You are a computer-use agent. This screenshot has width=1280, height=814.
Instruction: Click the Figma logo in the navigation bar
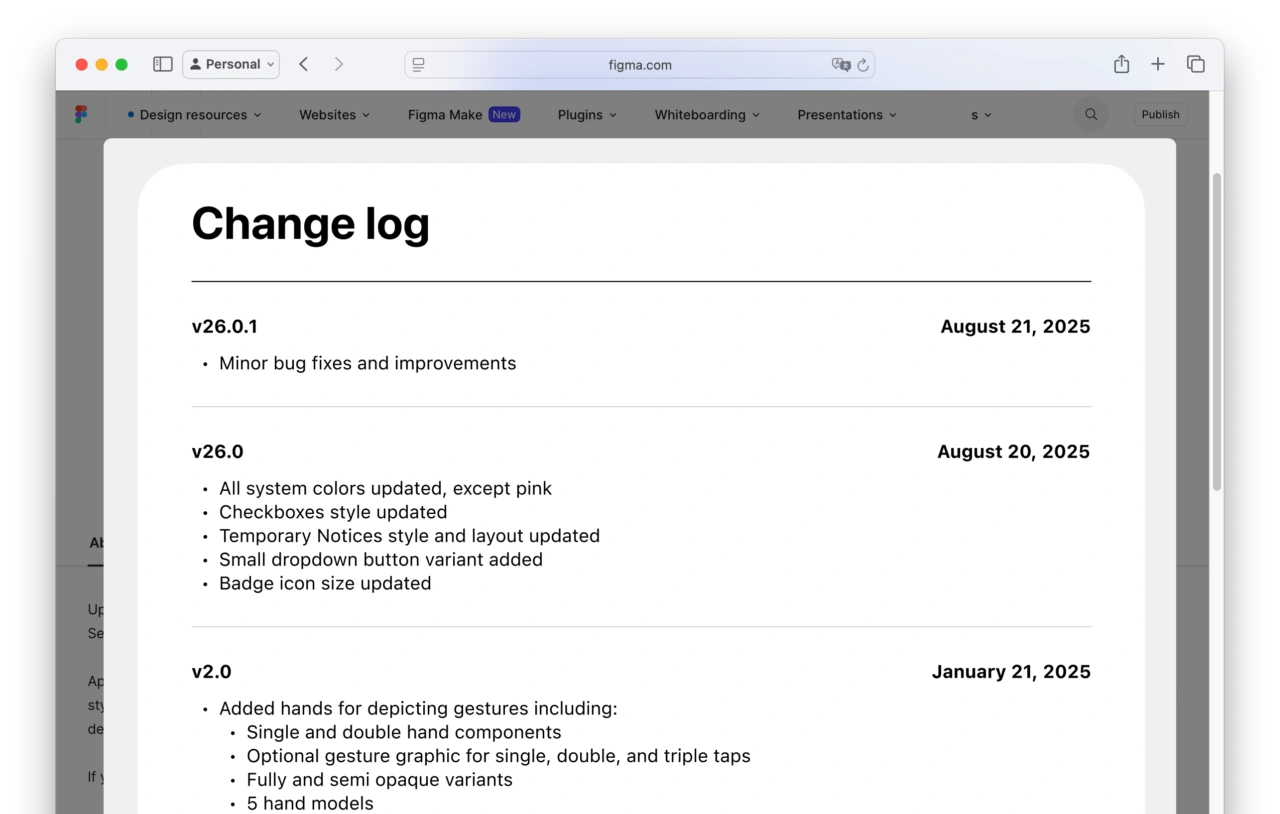click(81, 114)
